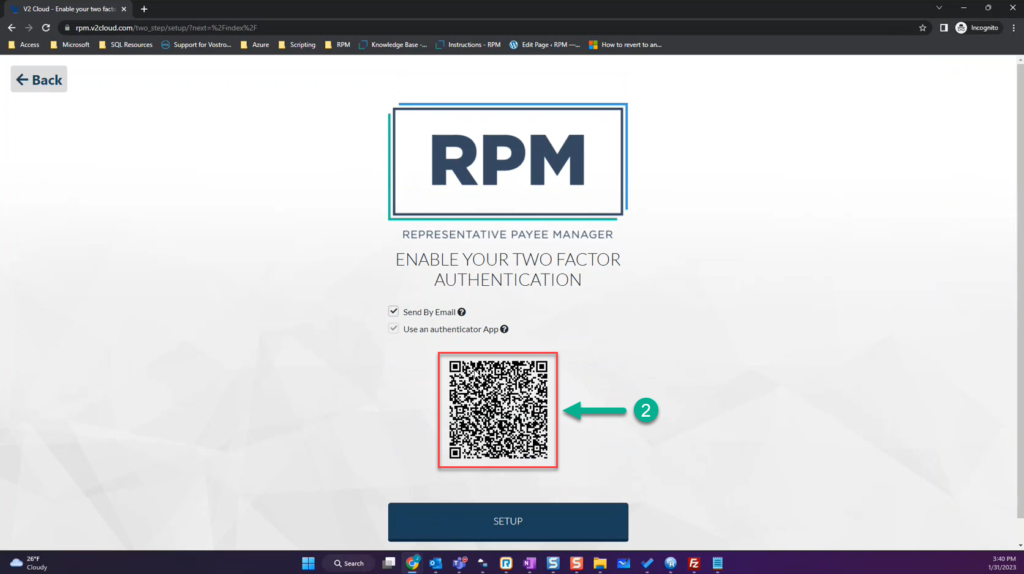Open Outlook from the taskbar
Screen dimensions: 1024x574
coord(436,563)
